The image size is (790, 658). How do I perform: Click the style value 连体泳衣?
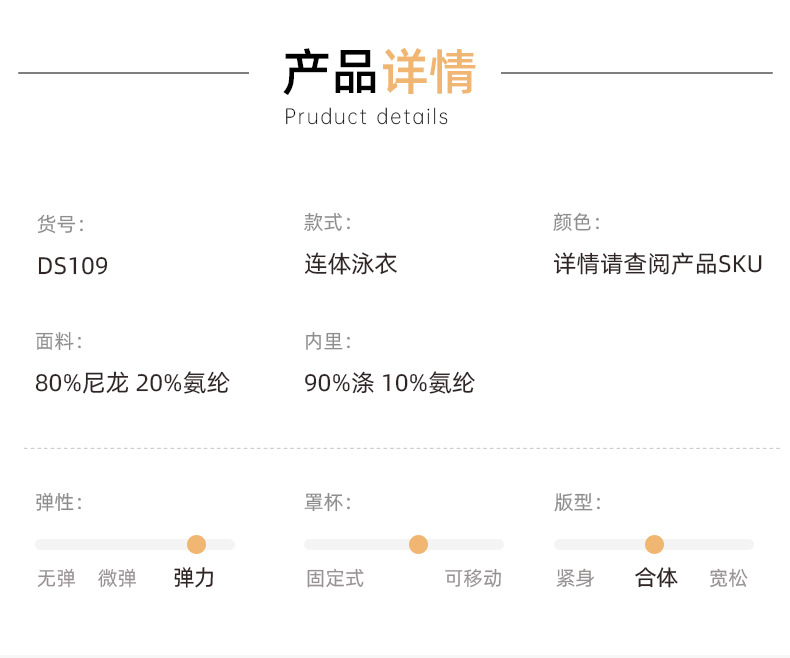point(351,264)
